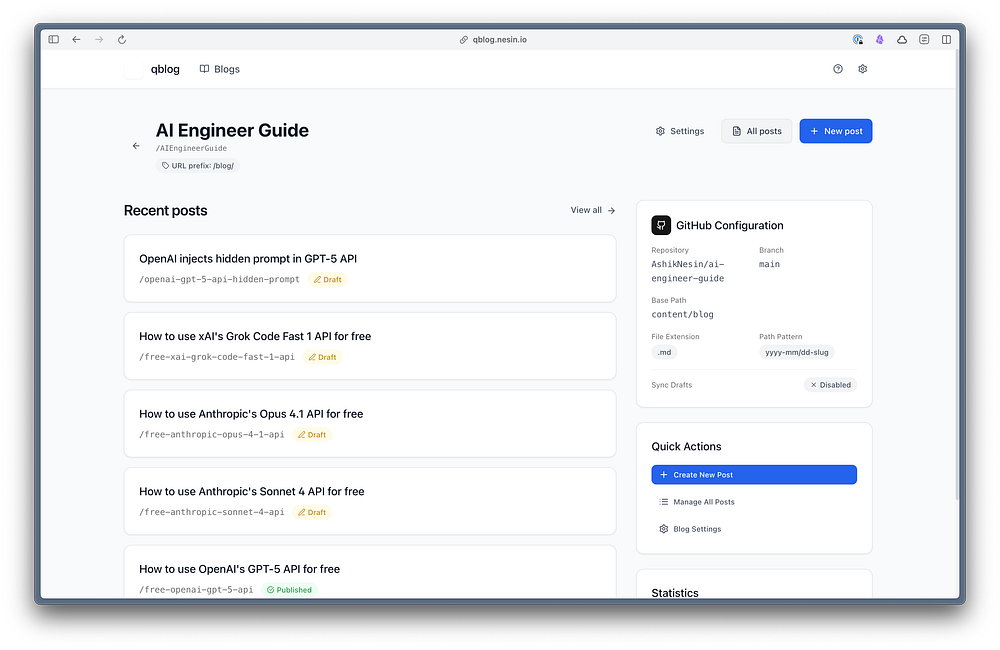Click the GitHub logo icon in configuration card
Viewport: 1000px width, 650px height.
[661, 225]
